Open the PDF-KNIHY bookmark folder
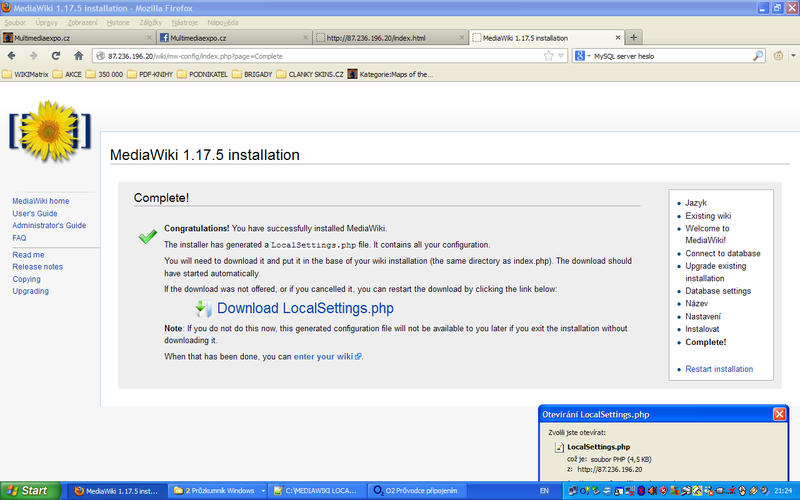This screenshot has width=800, height=500. tap(150, 74)
